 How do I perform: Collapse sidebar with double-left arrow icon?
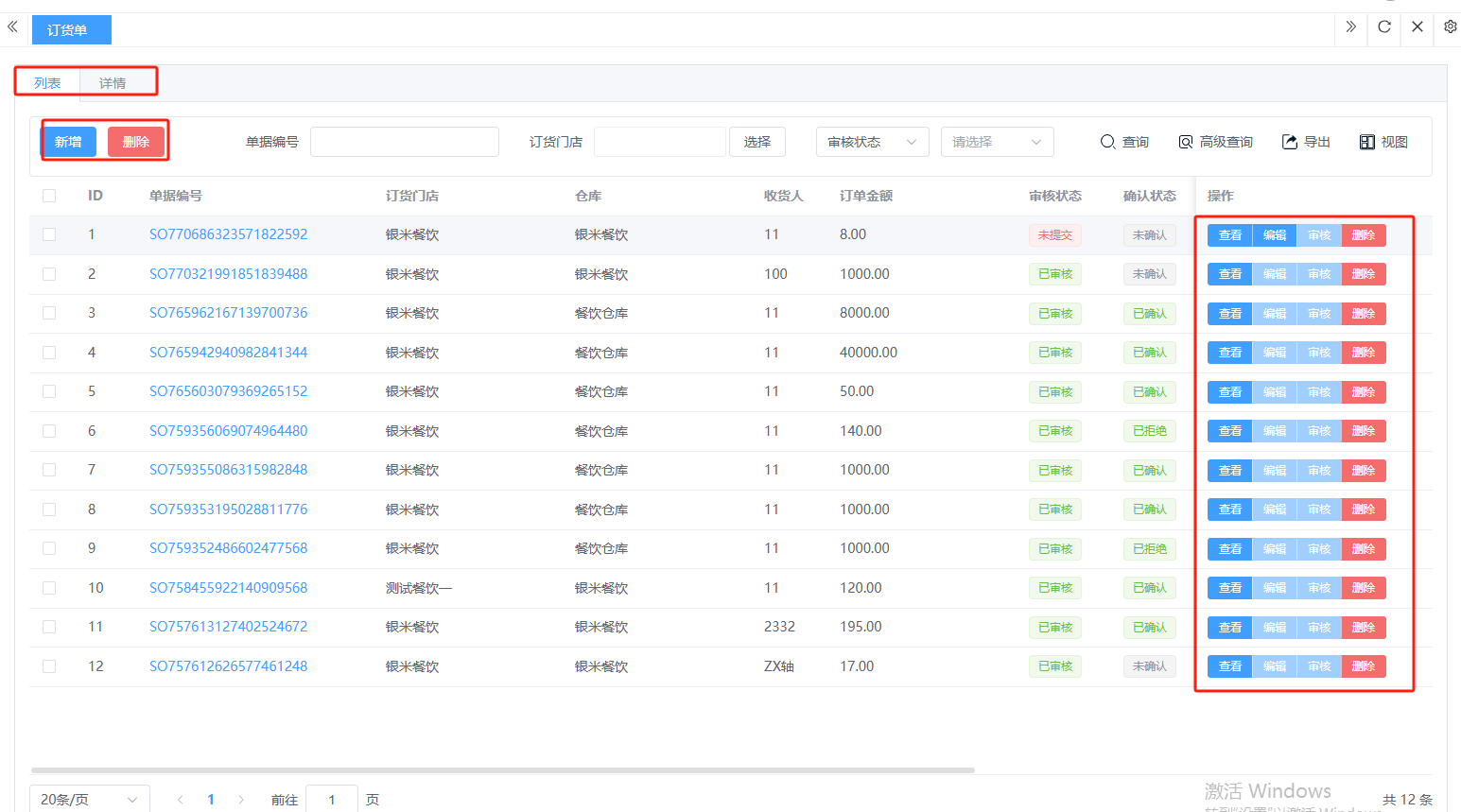[x=13, y=26]
